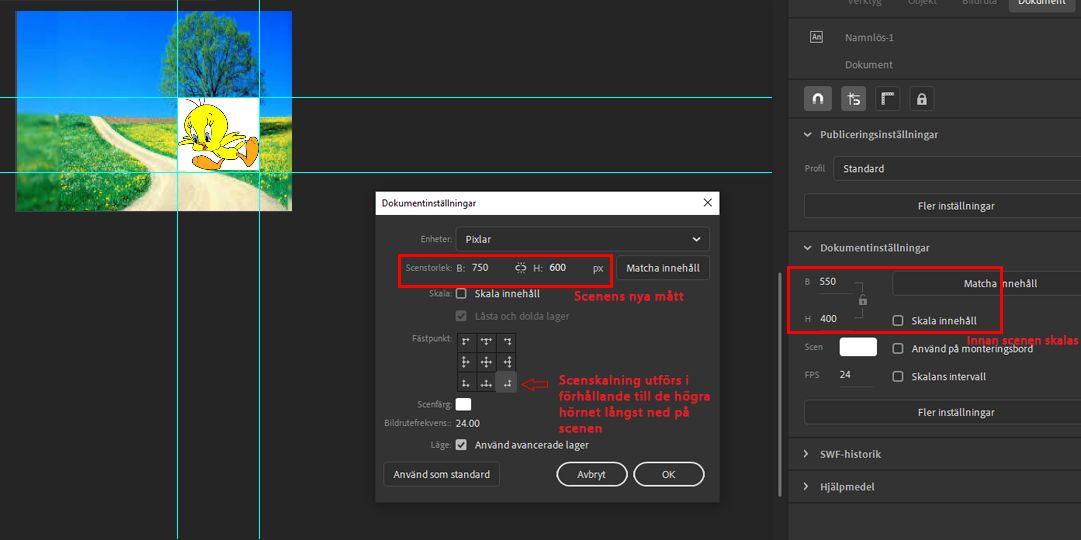Confirm the dialog with OK
Image resolution: width=1081 pixels, height=540 pixels.
tap(669, 474)
